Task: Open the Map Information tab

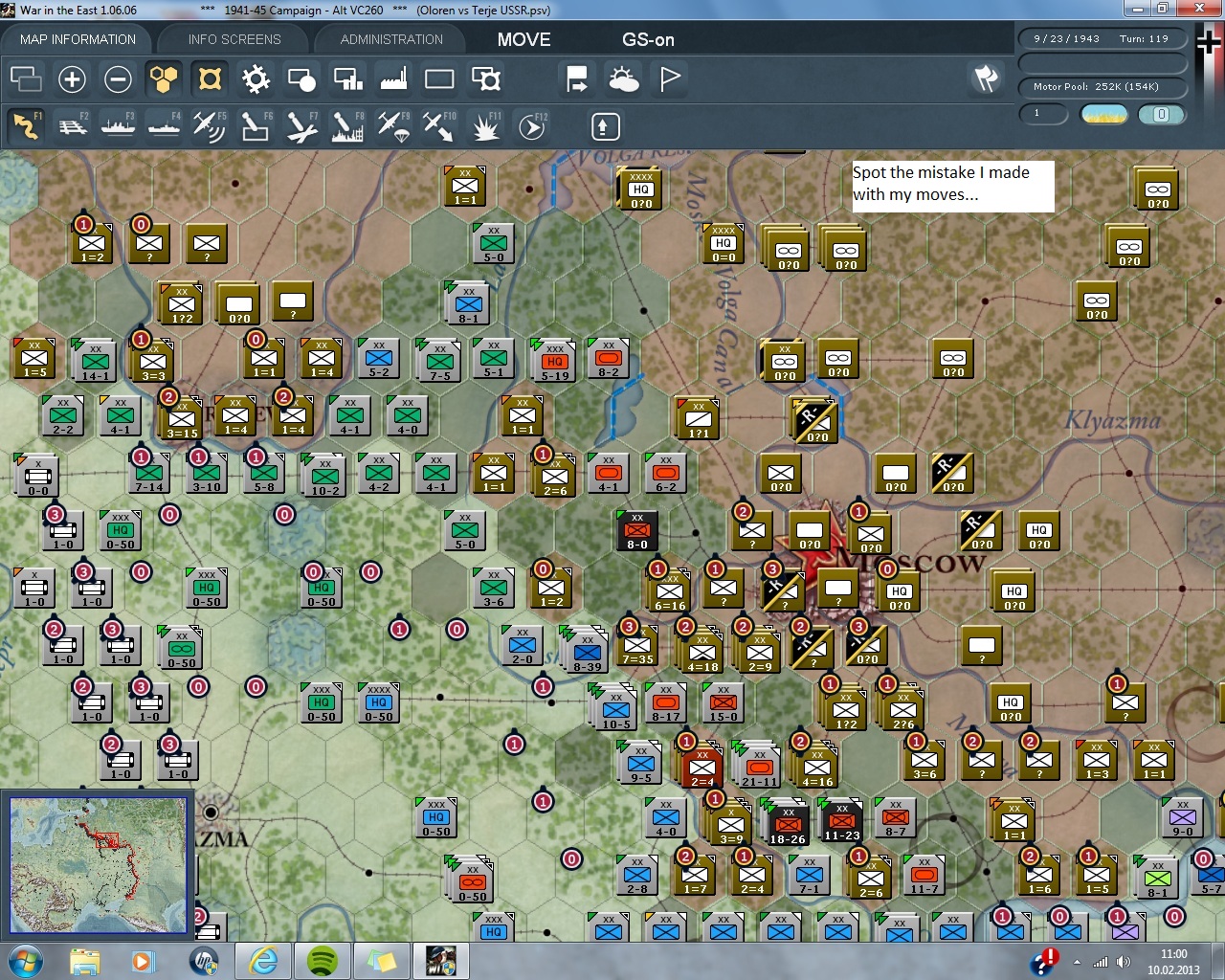Action: click(78, 39)
